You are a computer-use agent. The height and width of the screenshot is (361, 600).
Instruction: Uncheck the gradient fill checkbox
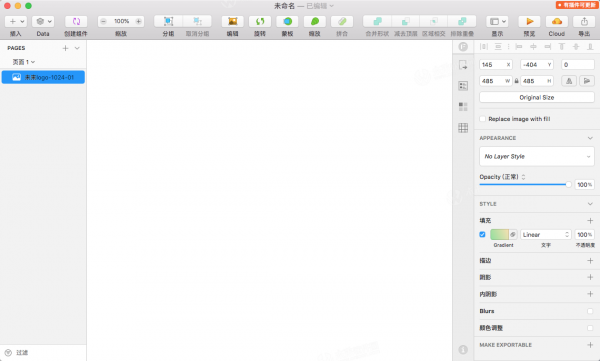[483, 234]
